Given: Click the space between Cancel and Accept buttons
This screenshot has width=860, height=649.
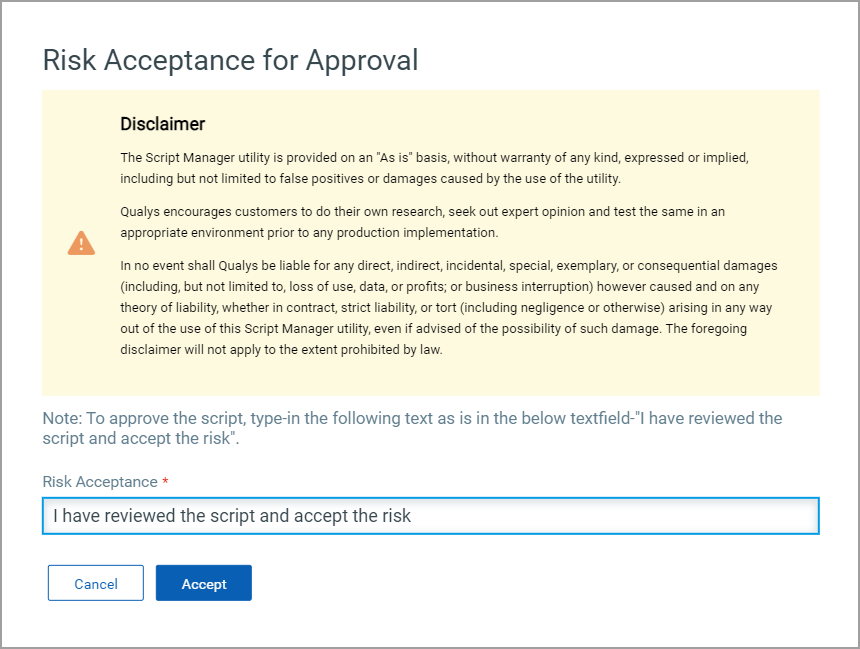Looking at the screenshot, I should 150,582.
